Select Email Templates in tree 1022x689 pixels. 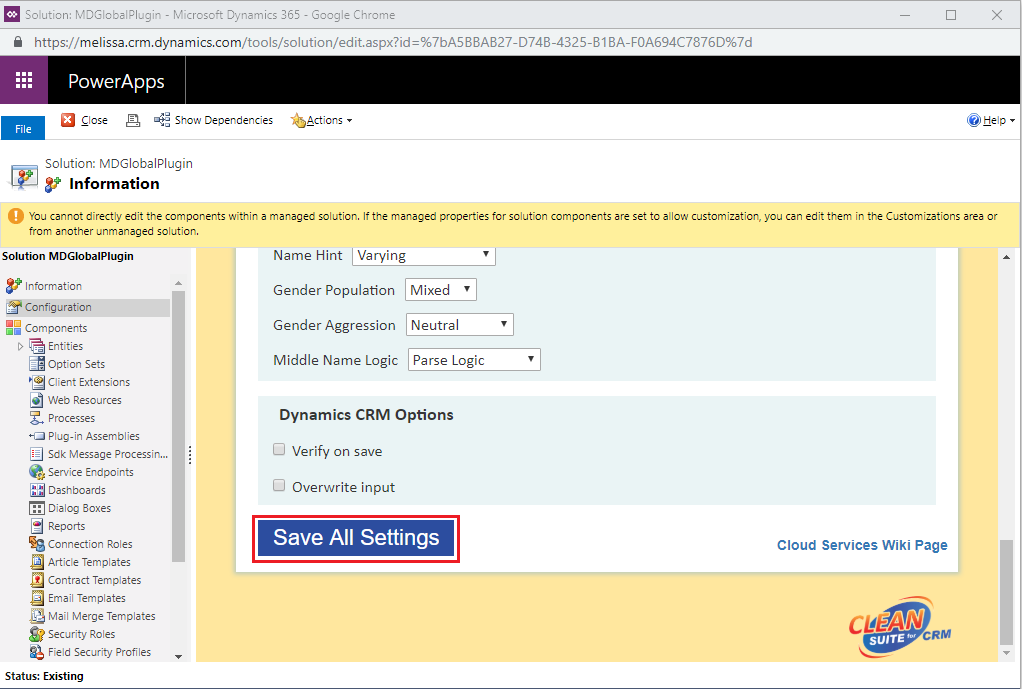87,598
